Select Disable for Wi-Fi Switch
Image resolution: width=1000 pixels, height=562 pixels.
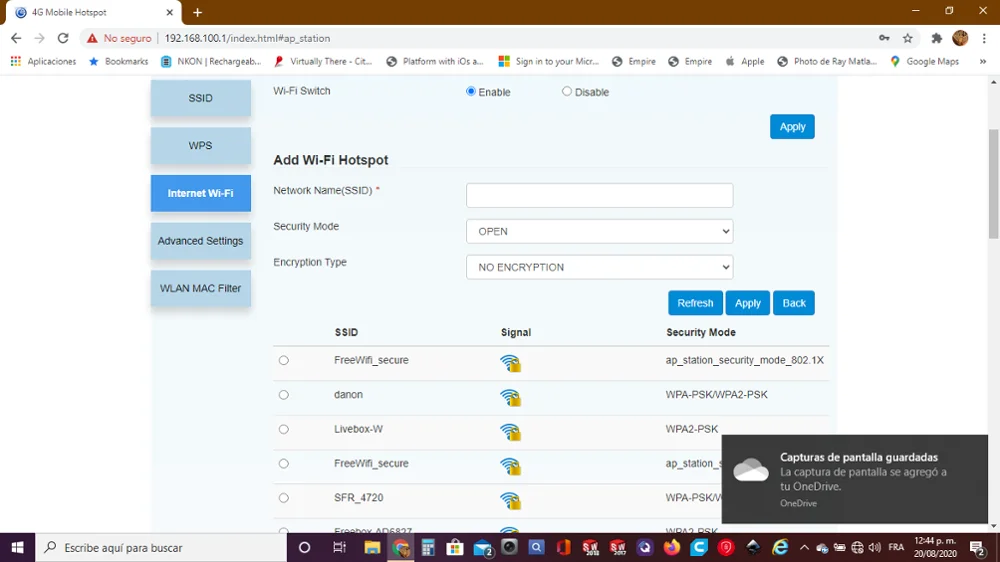coord(566,91)
